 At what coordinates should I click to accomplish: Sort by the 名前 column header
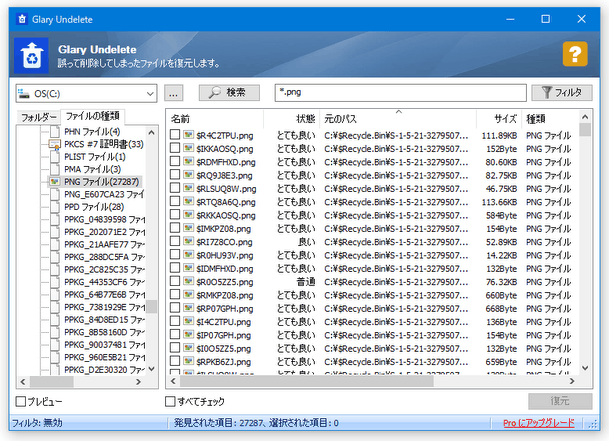coord(216,119)
